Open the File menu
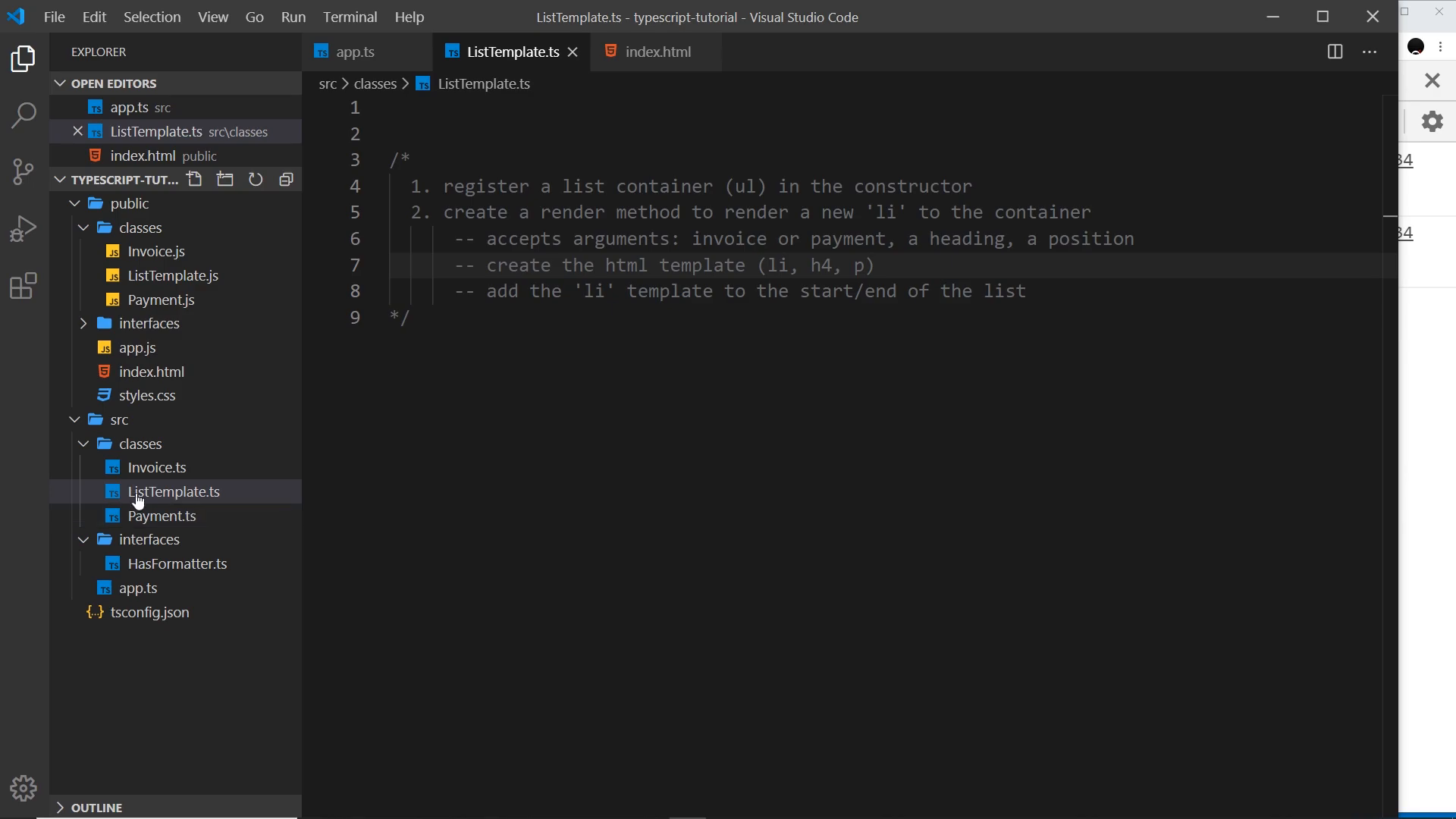Image resolution: width=1456 pixels, height=819 pixels. coord(55,17)
